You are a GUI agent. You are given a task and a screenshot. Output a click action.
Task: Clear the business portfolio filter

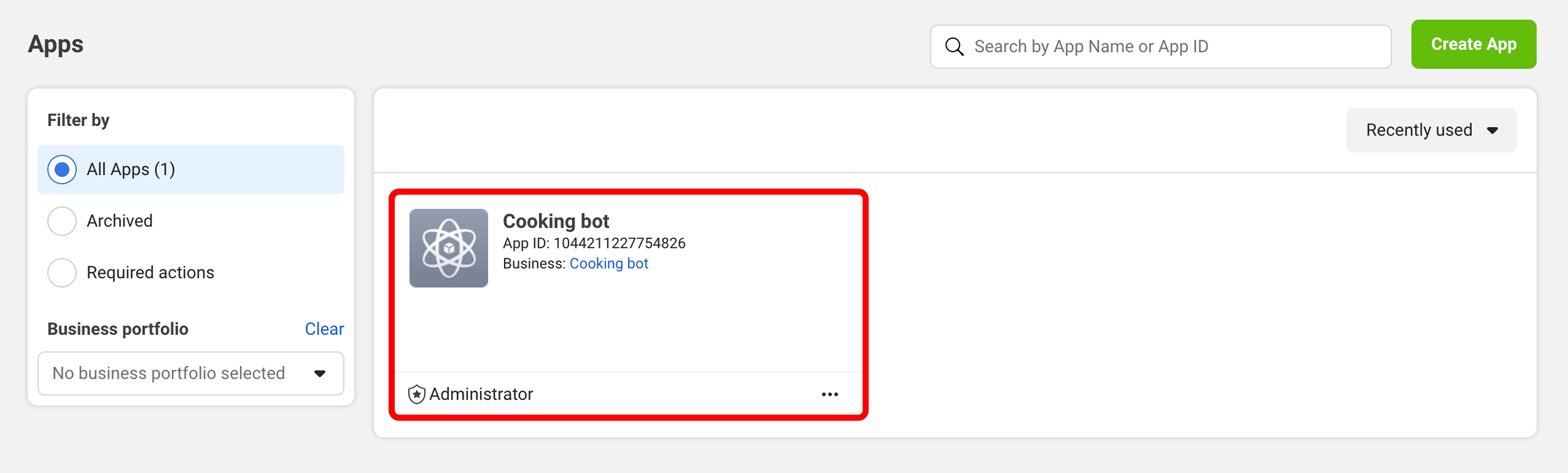[x=325, y=329]
